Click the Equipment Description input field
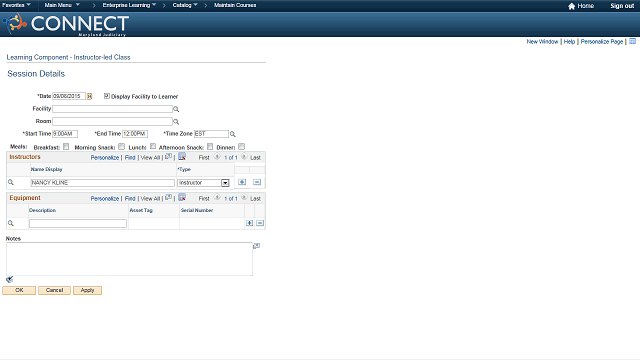The height and width of the screenshot is (360, 640). click(x=78, y=223)
